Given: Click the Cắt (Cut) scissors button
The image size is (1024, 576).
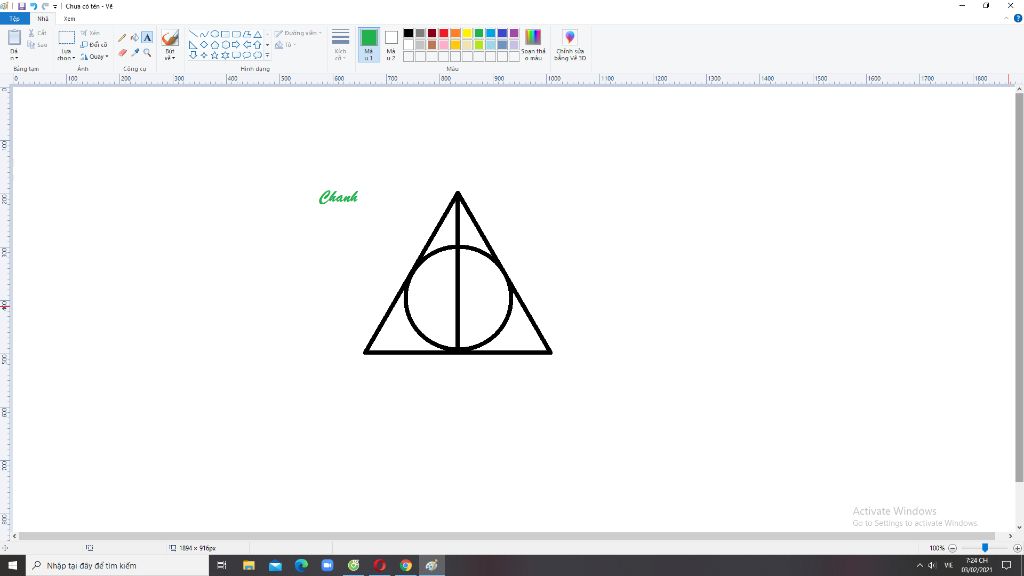Looking at the screenshot, I should [x=37, y=33].
